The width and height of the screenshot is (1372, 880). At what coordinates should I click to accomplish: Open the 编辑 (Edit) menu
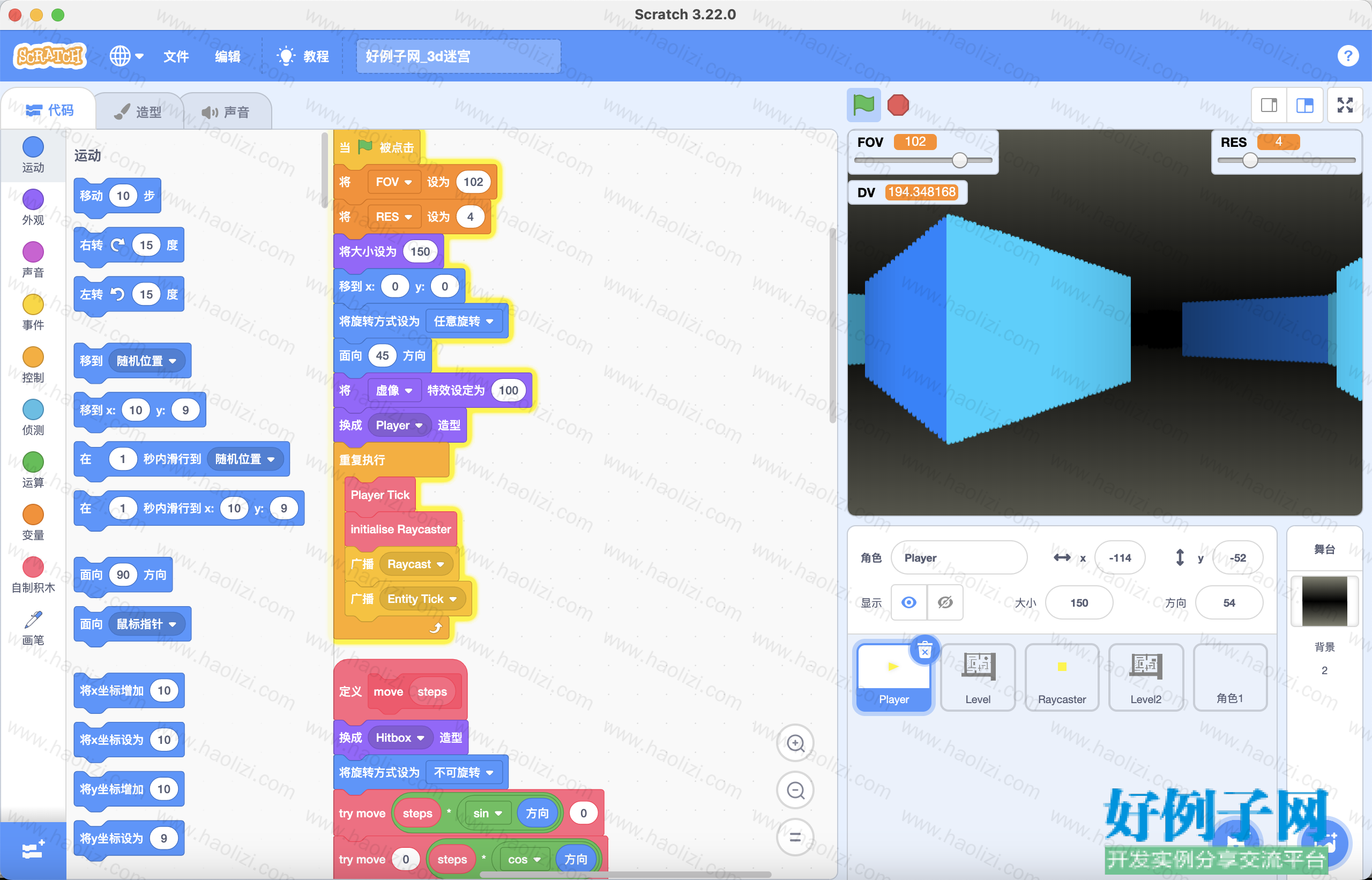(x=227, y=56)
